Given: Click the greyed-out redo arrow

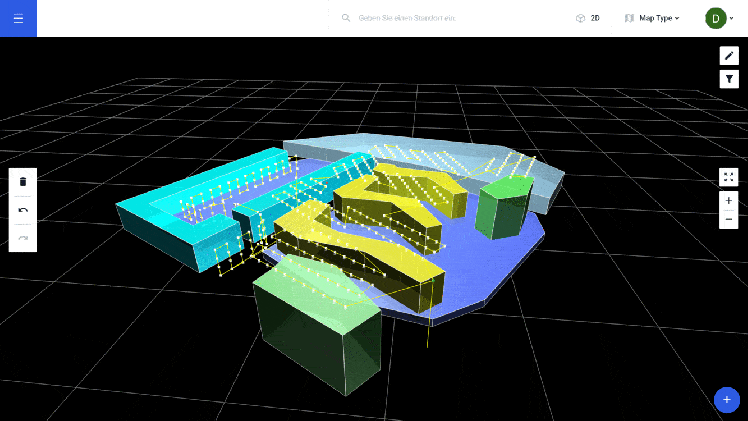Looking at the screenshot, I should click(23, 238).
